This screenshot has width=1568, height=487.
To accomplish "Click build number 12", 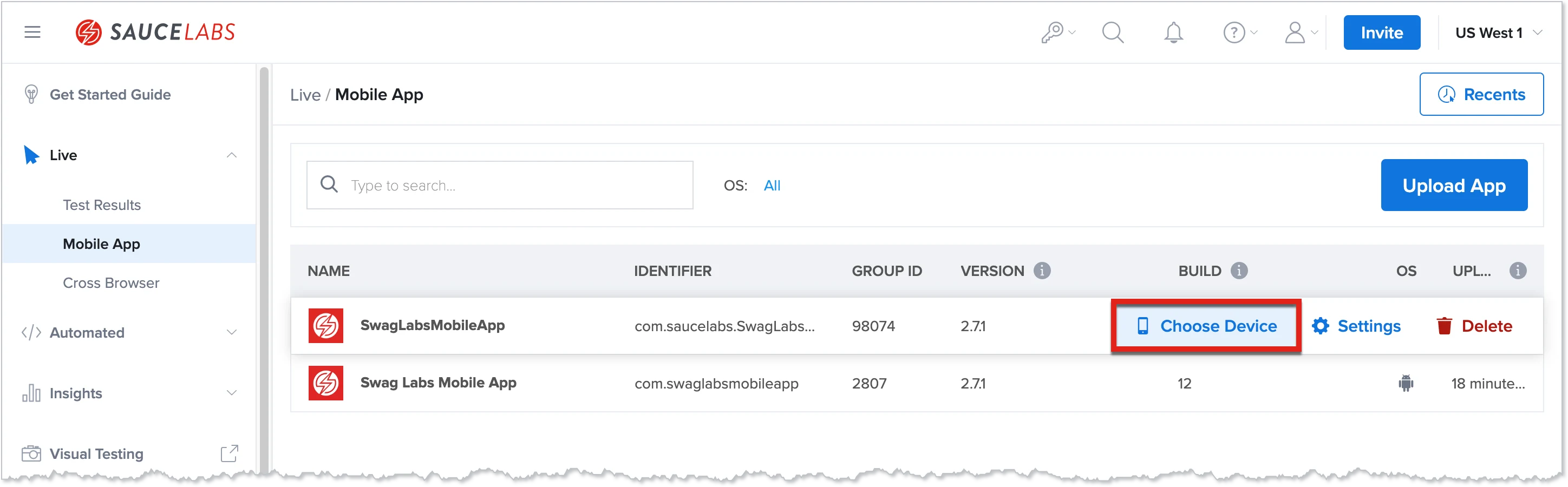I will click(1184, 384).
